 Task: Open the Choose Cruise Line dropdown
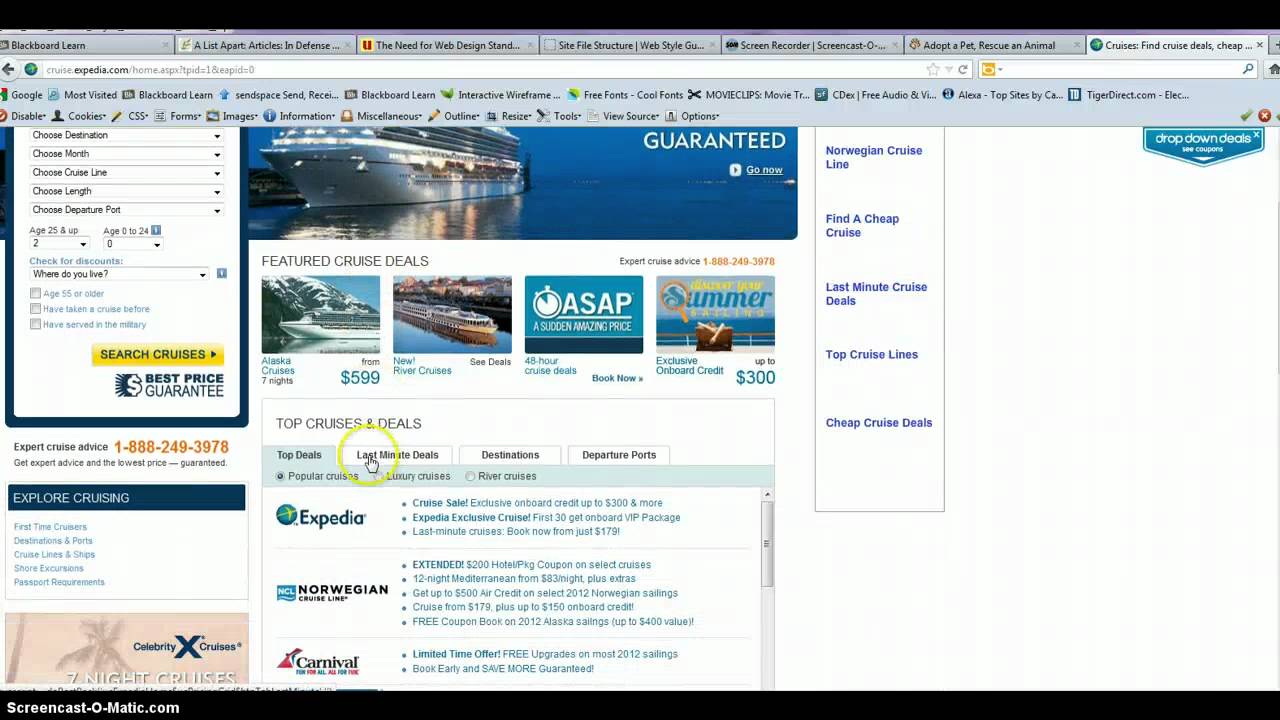tap(126, 172)
